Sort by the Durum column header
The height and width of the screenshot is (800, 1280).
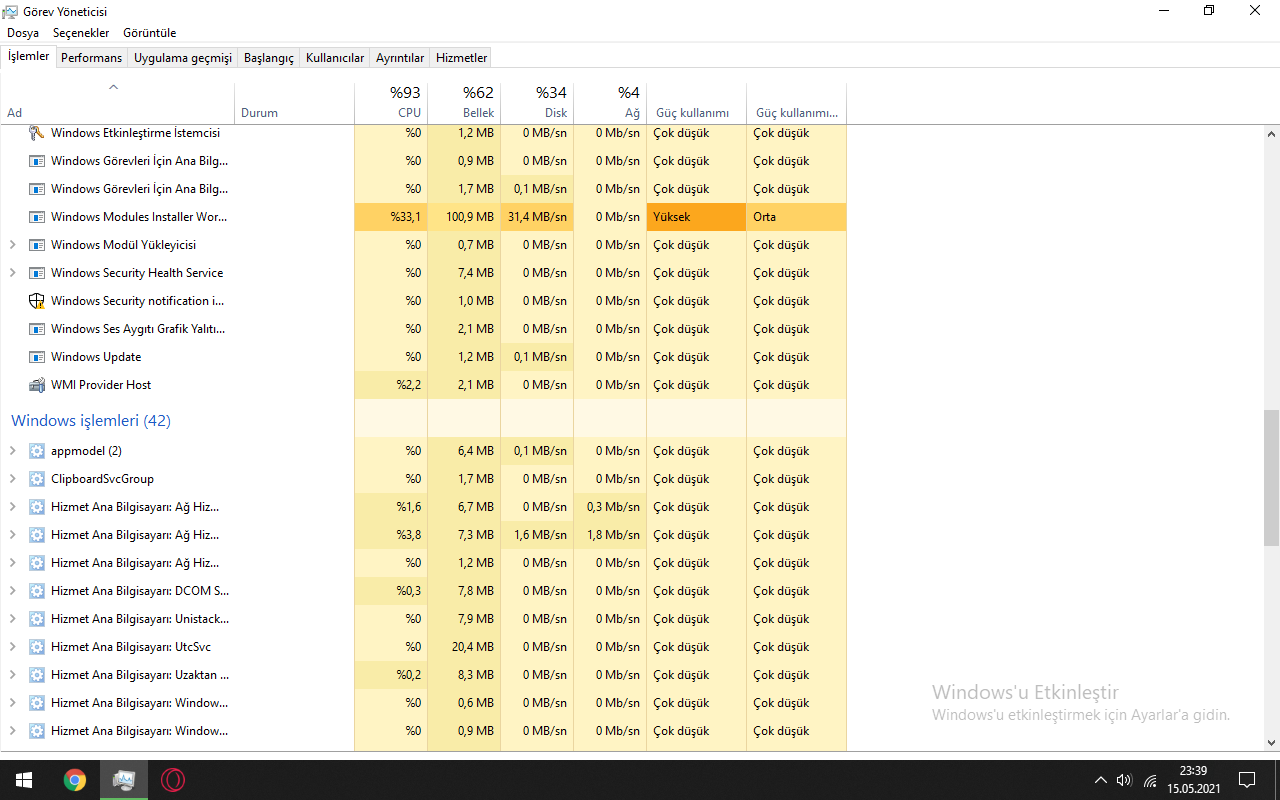click(295, 102)
